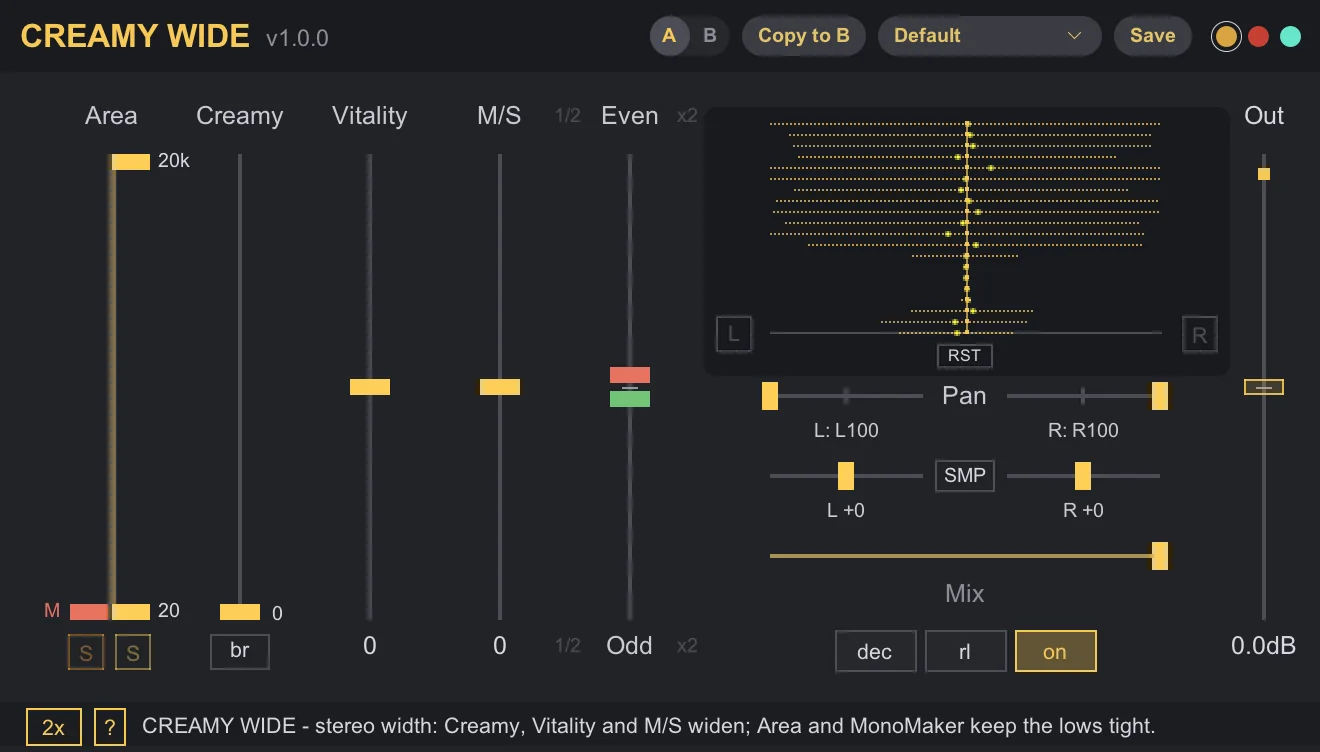Click the 0.0dB output value
The width and height of the screenshot is (1320, 752).
(1264, 646)
